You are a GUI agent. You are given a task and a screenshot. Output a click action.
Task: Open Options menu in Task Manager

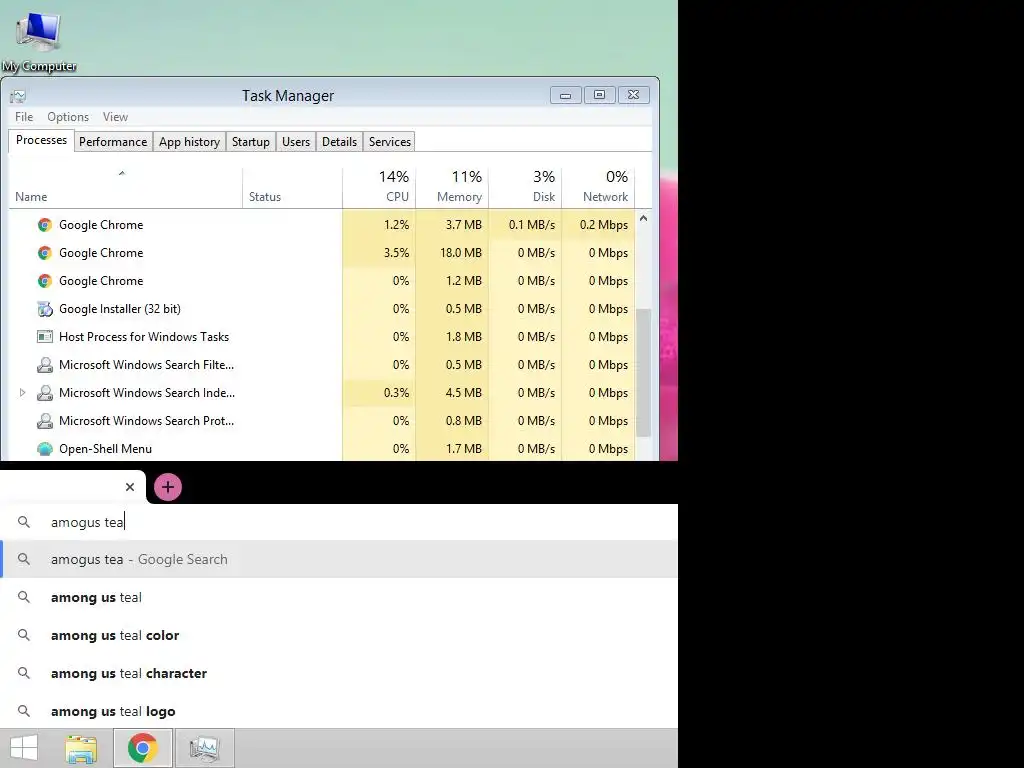(x=68, y=117)
